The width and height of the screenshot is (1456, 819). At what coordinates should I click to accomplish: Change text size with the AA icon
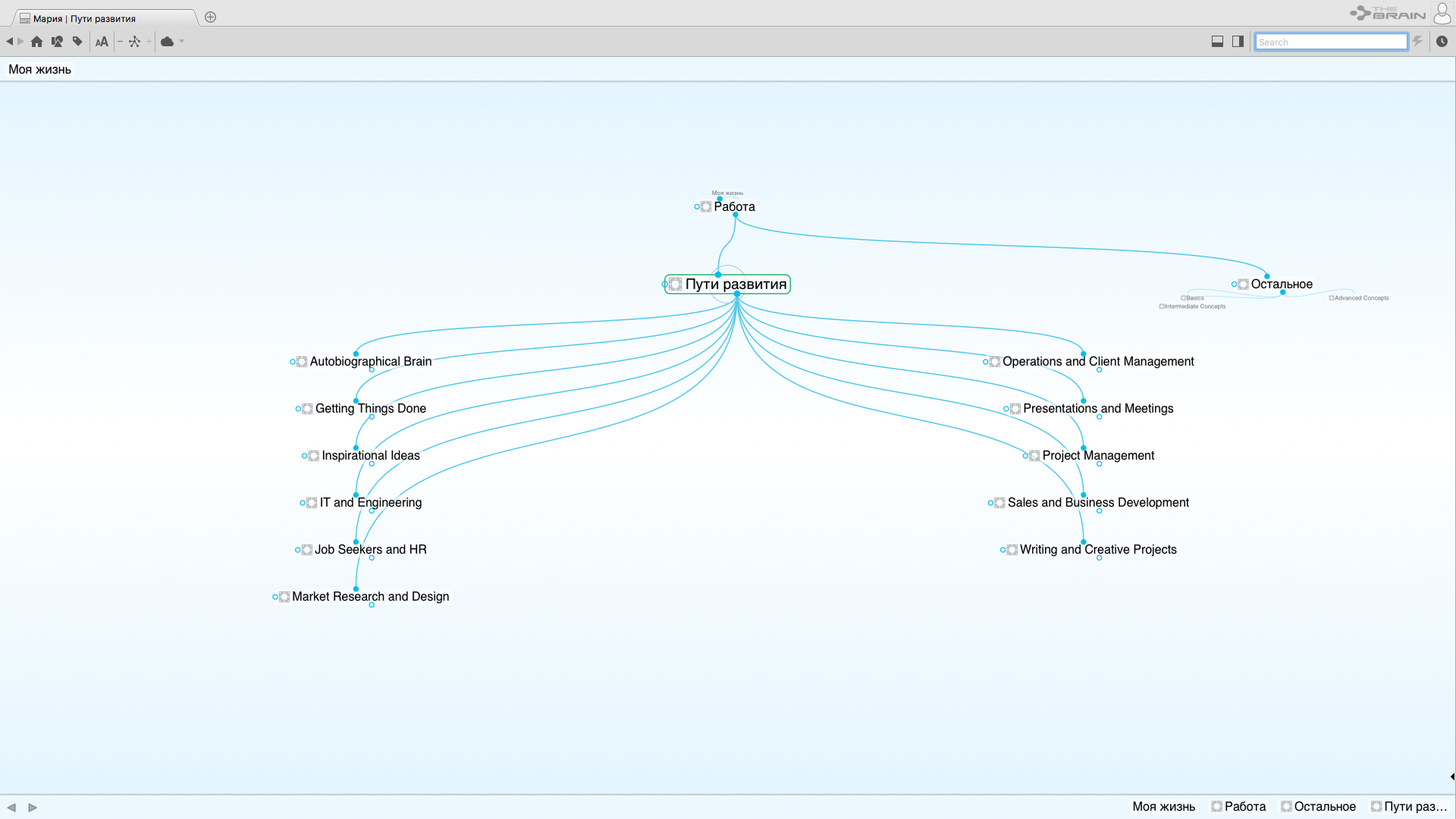(x=102, y=42)
